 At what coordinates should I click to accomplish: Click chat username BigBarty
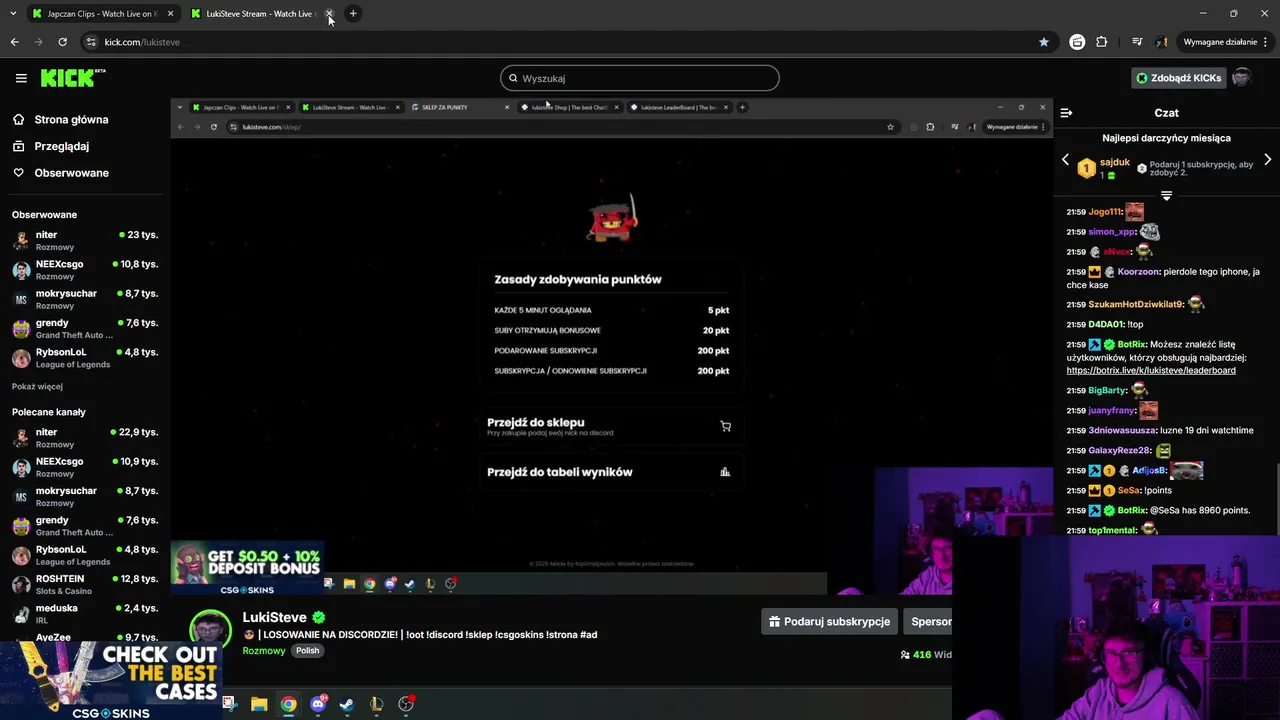(x=1107, y=390)
